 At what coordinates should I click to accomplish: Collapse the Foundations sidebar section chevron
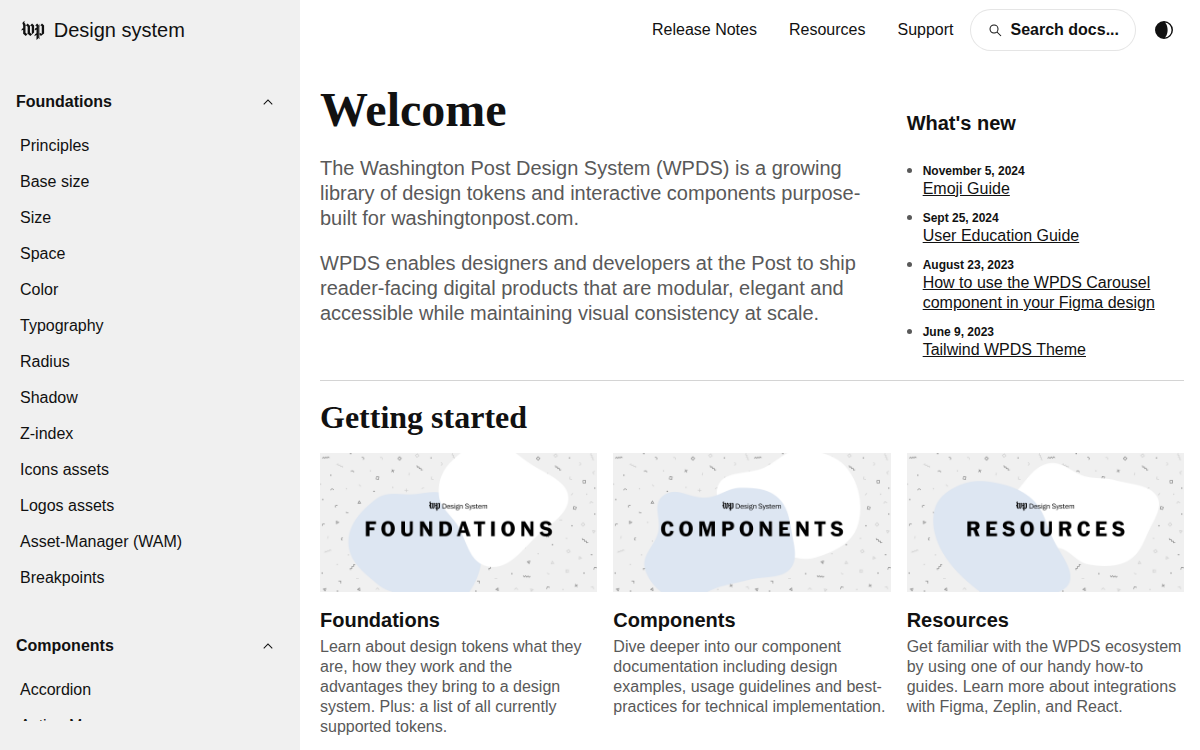pyautogui.click(x=268, y=102)
